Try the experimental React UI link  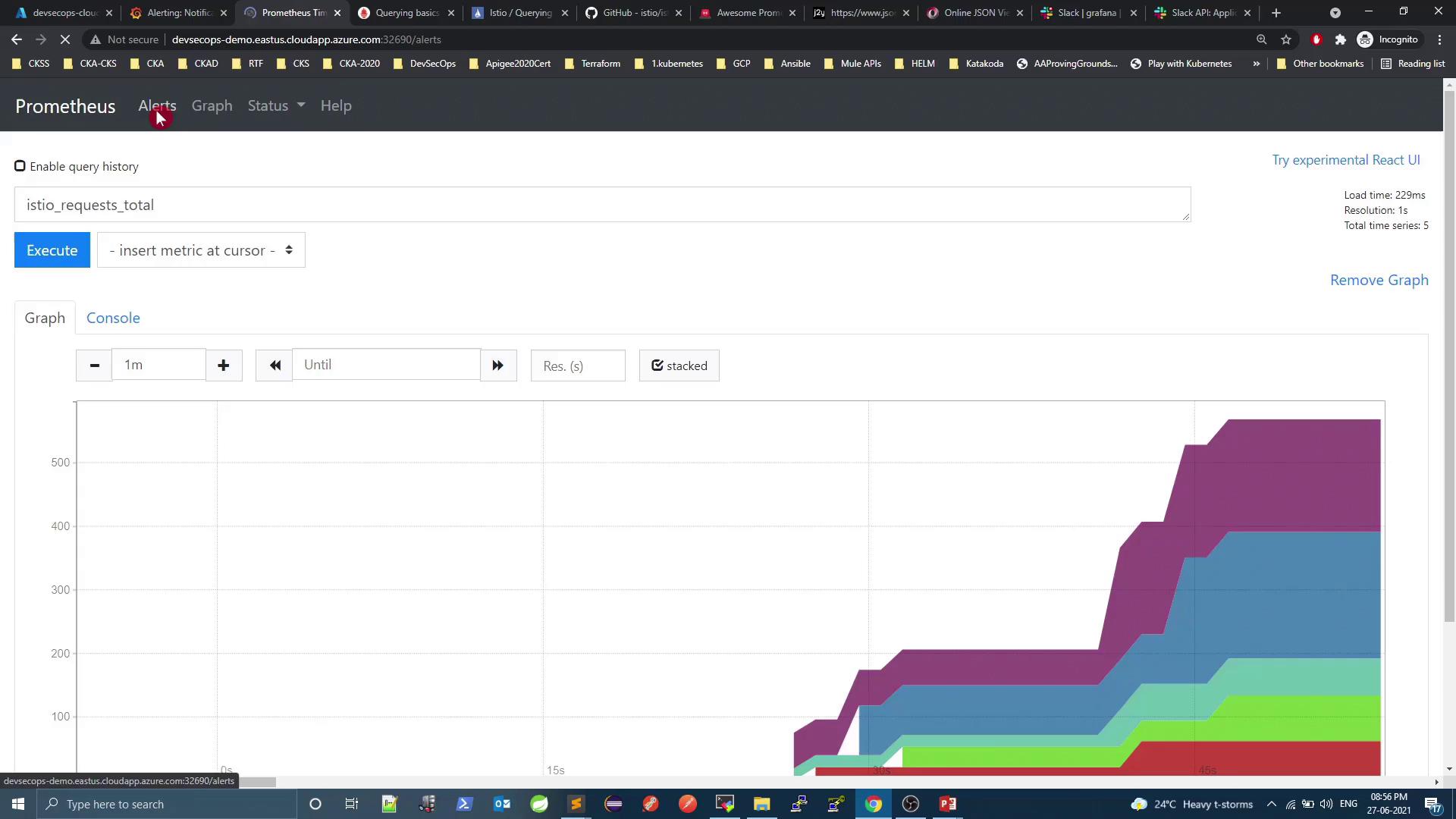pos(1345,160)
